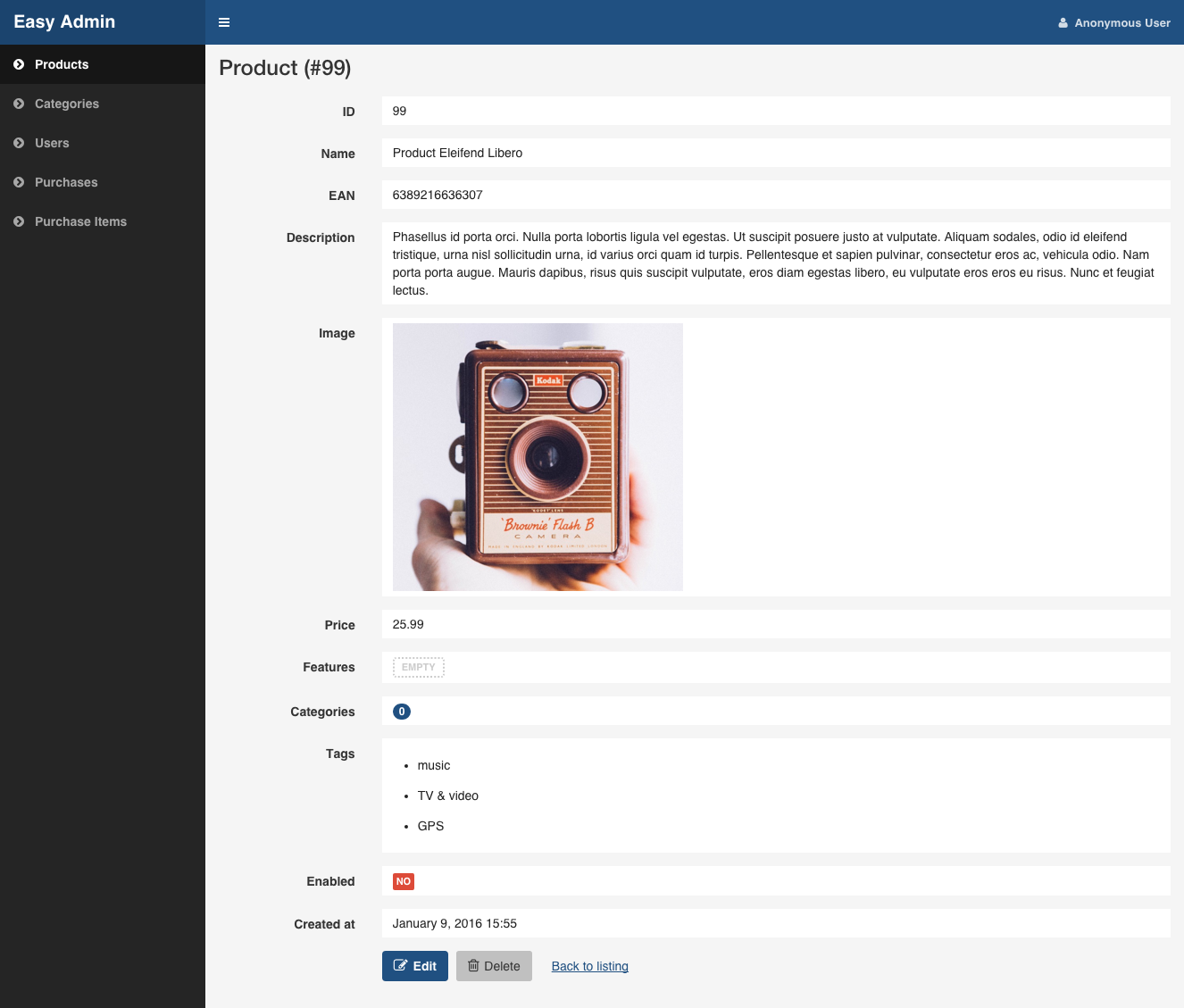
Task: Click the arrow icon beside Purchases
Action: (19, 182)
